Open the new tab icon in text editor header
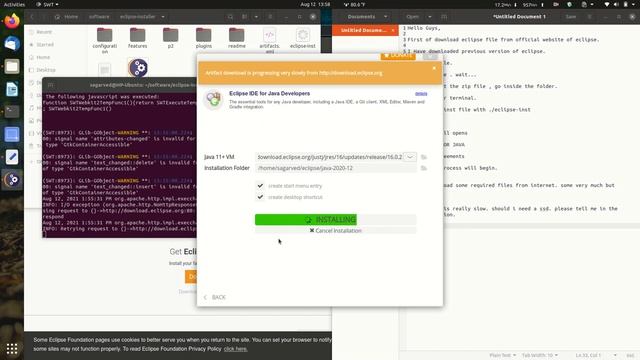This screenshot has width=640, height=360. click(444, 17)
